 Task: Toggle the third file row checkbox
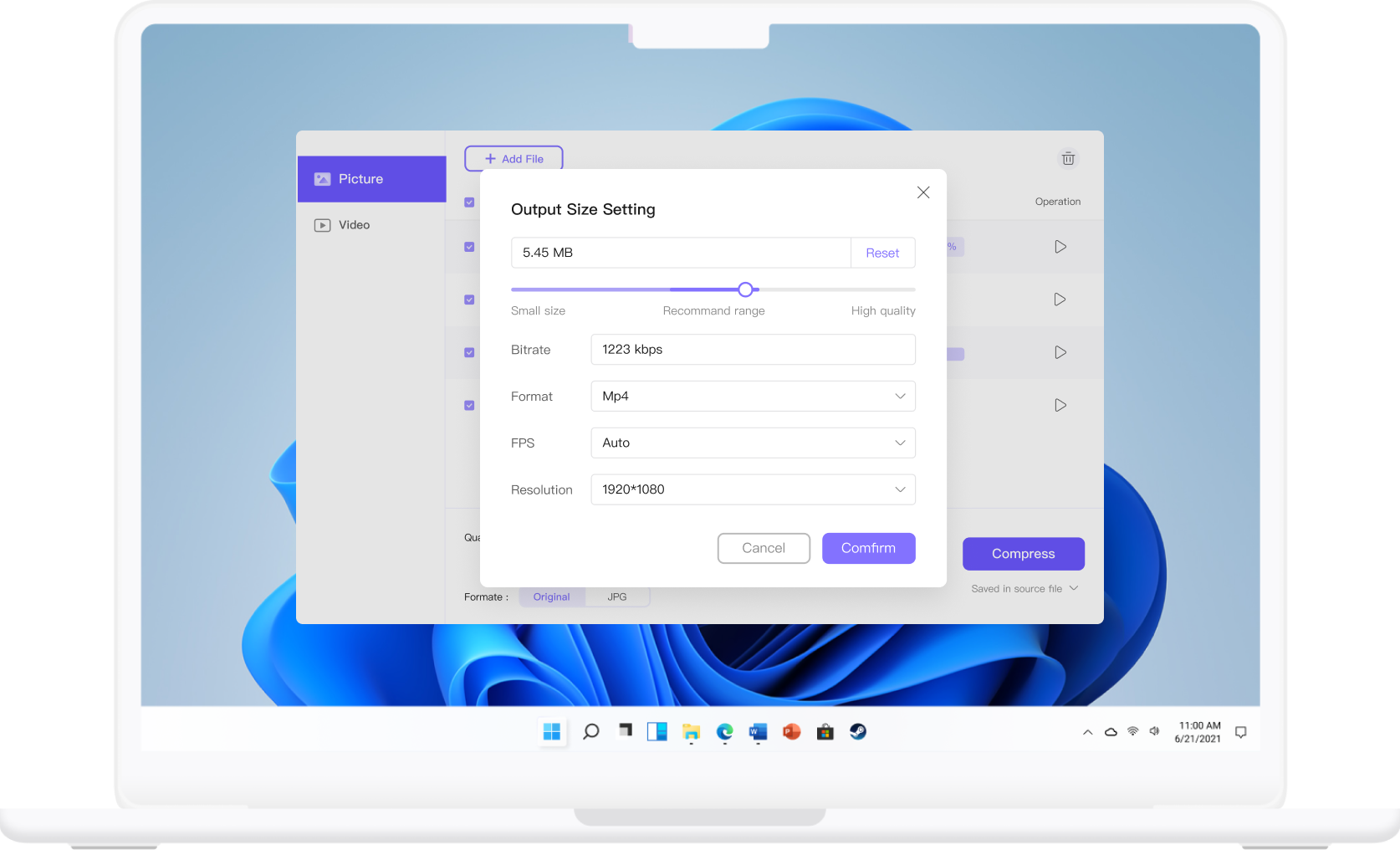(469, 352)
